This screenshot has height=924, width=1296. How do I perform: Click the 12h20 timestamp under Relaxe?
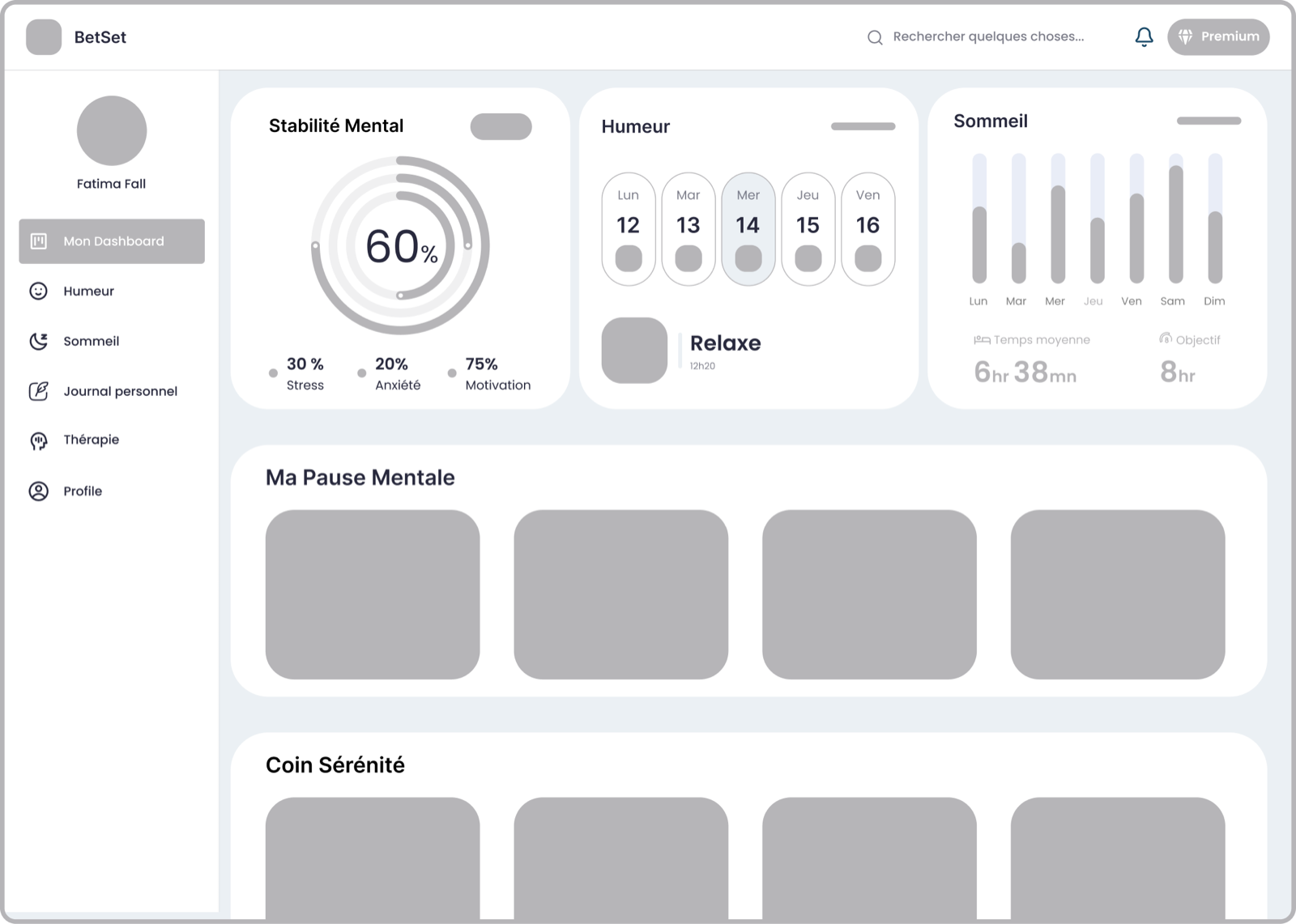pyautogui.click(x=702, y=366)
